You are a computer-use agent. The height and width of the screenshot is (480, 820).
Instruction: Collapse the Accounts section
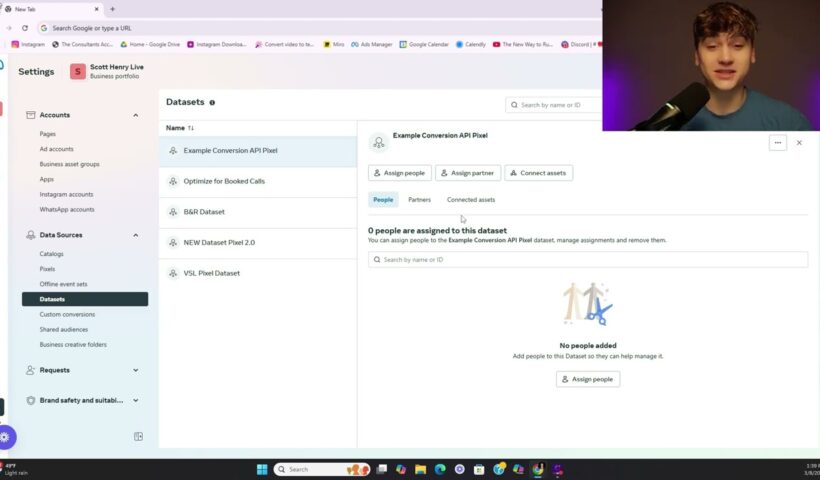click(136, 115)
